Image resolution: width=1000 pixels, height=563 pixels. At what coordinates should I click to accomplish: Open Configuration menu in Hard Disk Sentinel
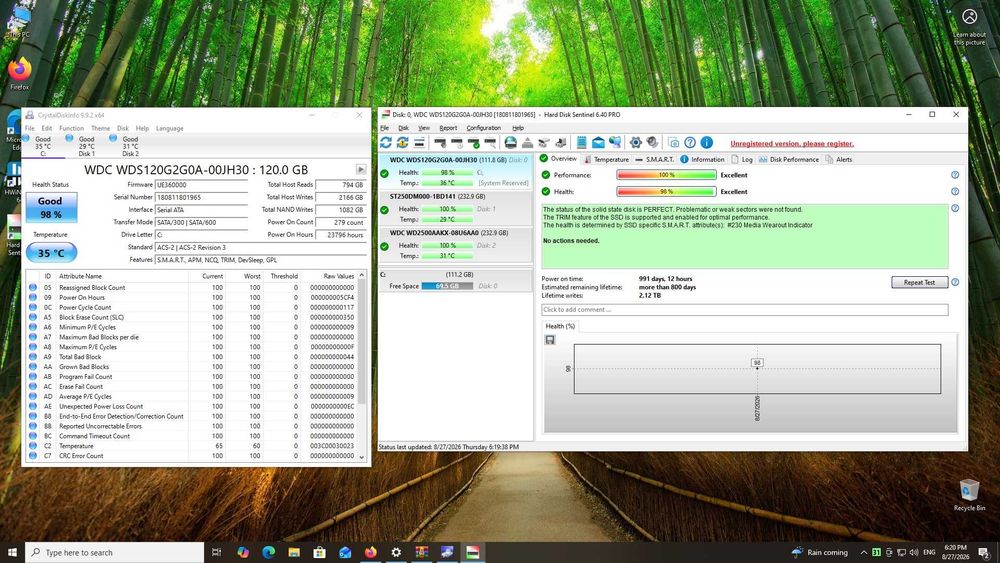pyautogui.click(x=483, y=128)
